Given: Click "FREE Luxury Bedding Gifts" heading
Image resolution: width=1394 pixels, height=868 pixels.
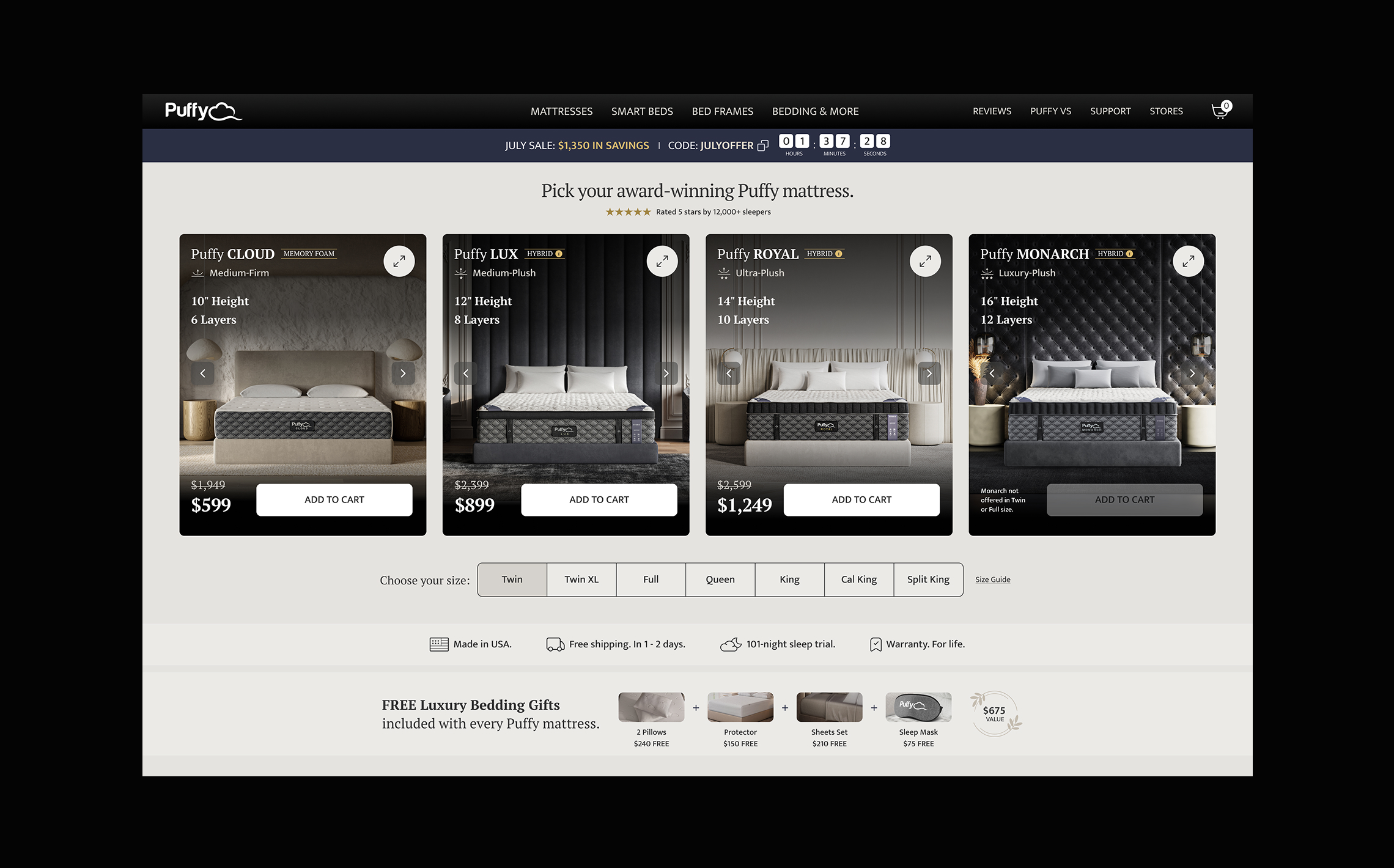Looking at the screenshot, I should click(x=471, y=705).
